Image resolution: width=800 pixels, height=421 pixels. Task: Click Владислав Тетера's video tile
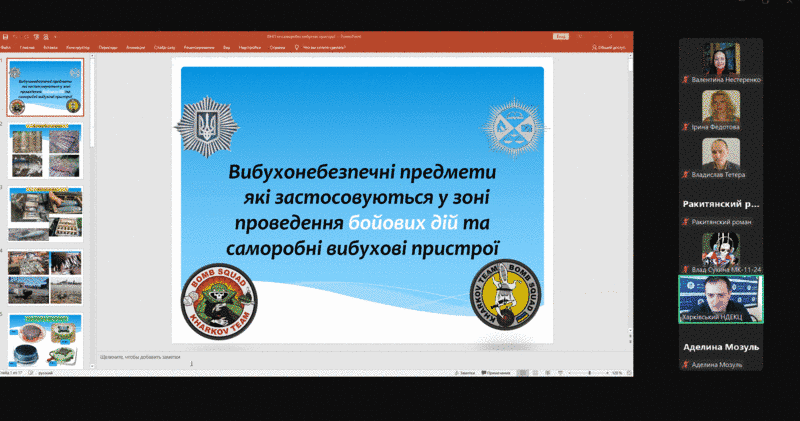pyautogui.click(x=721, y=157)
